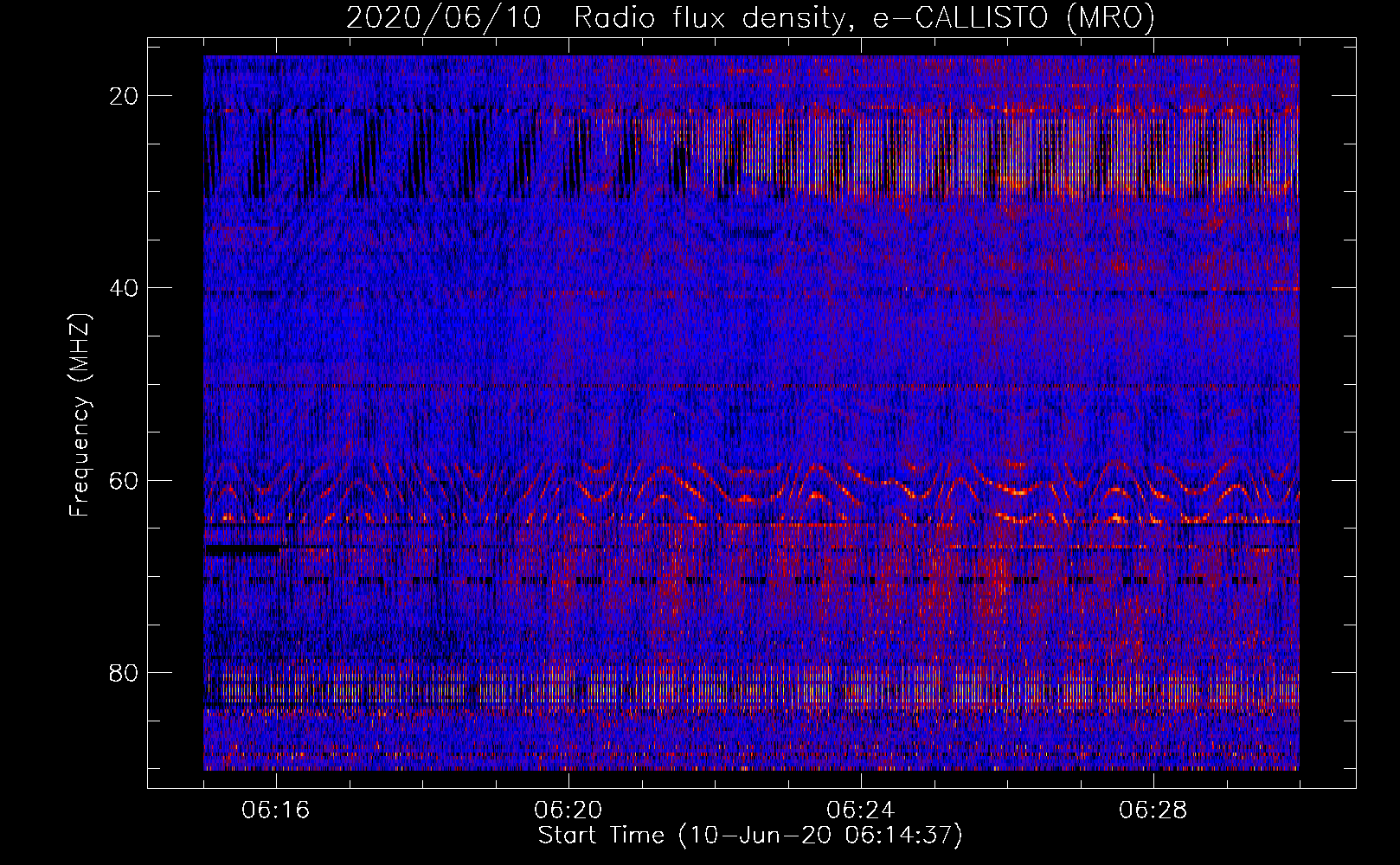Click the plot title '2020/06/10 Radio flux density, e-CALLISTO (MRO)'
1400x865 pixels.
pyautogui.click(x=750, y=17)
